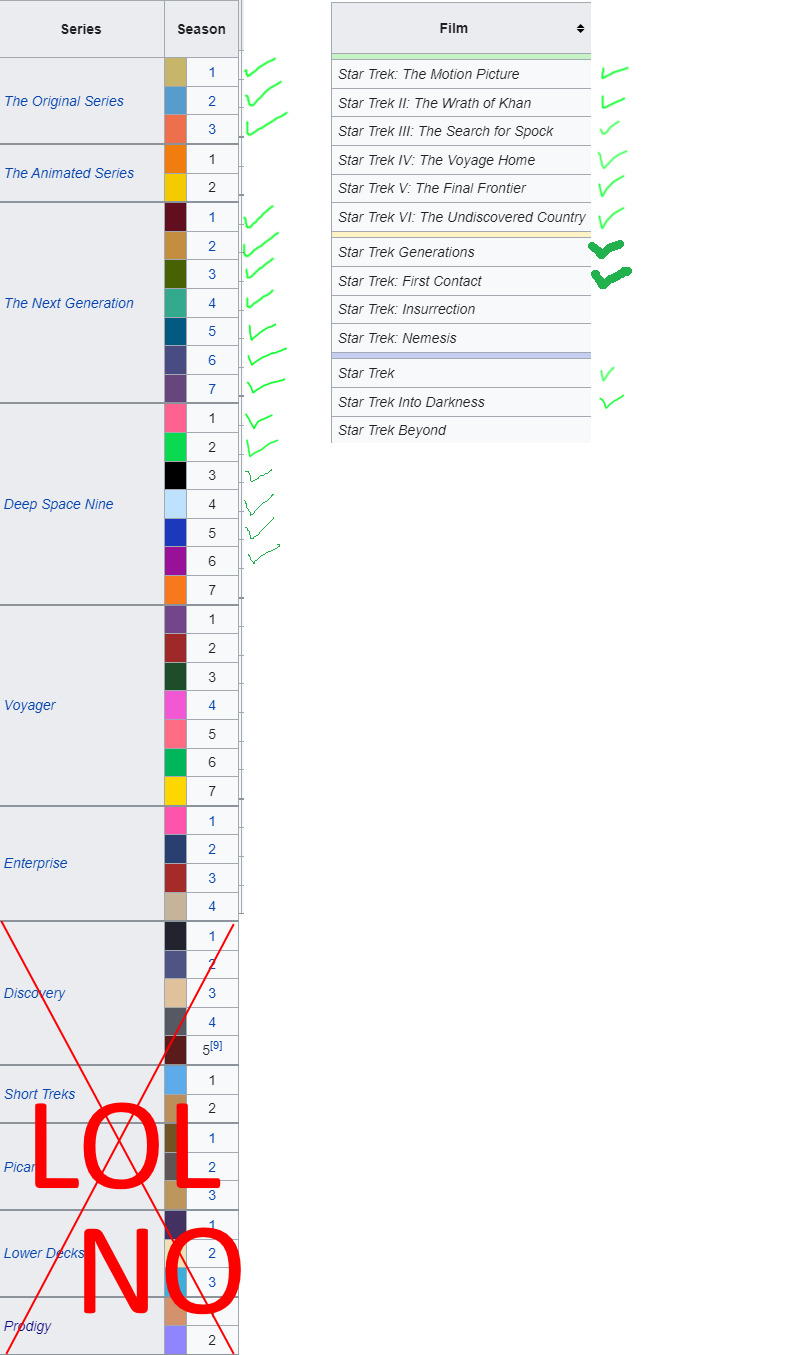Click the teal swatch for Next Generation season 4
Image resolution: width=800 pixels, height=1355 pixels.
(175, 303)
